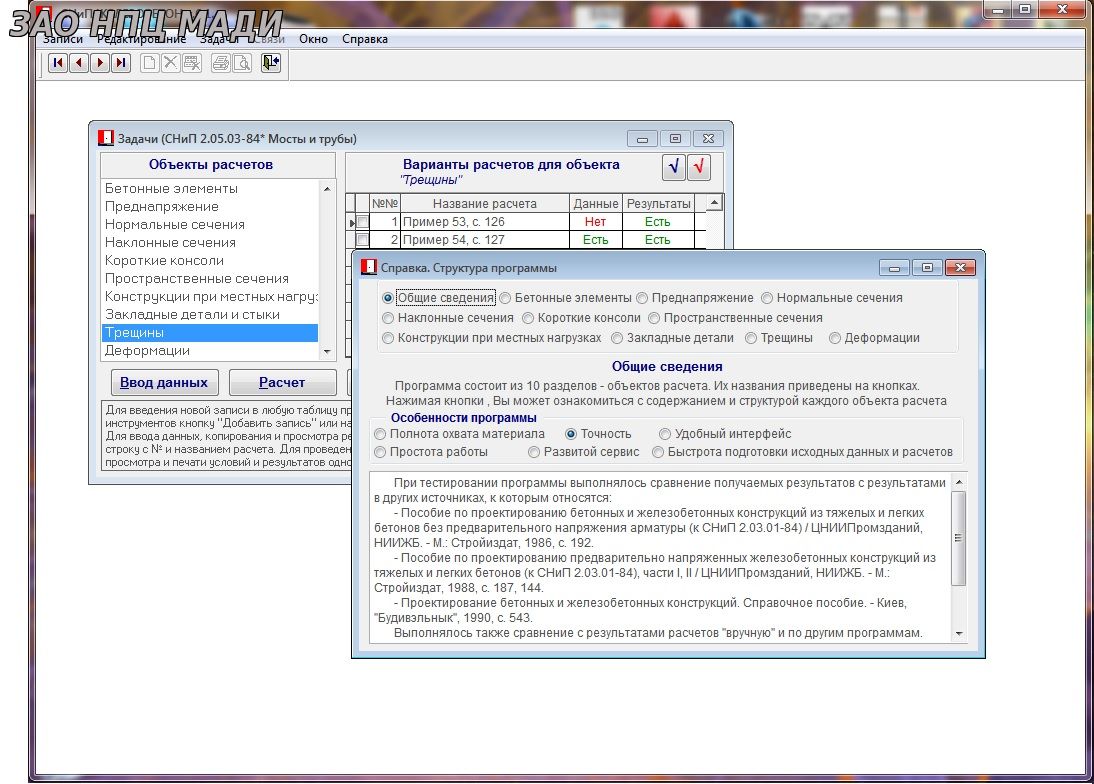This screenshot has width=1094, height=784.
Task: Open the Задачи menu in menu bar
Action: click(x=219, y=39)
